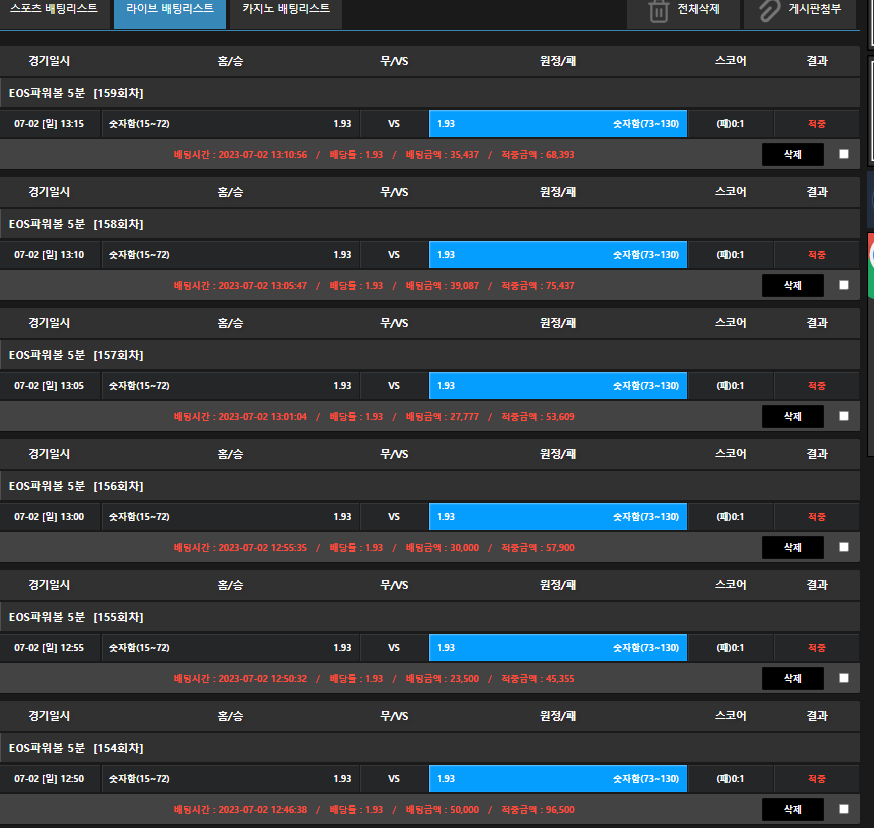This screenshot has width=874, height=828.
Task: Select the 숫자합(15~72) cell in 156회차
Action: 230,517
